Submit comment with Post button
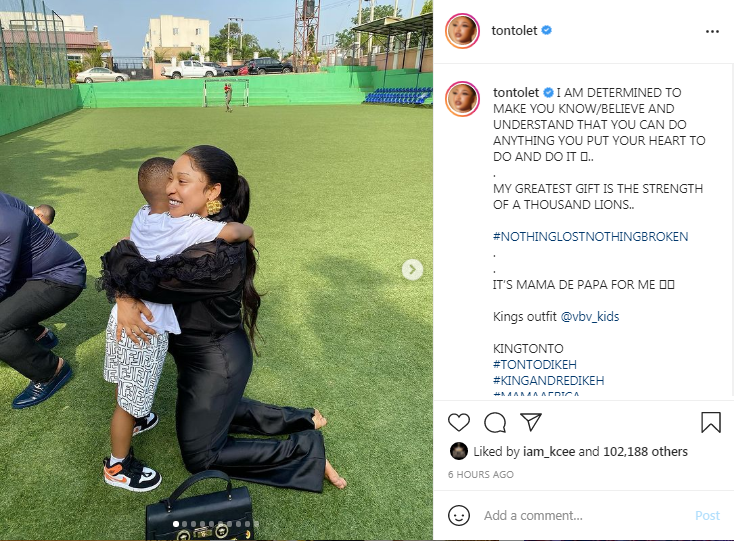 coord(707,515)
